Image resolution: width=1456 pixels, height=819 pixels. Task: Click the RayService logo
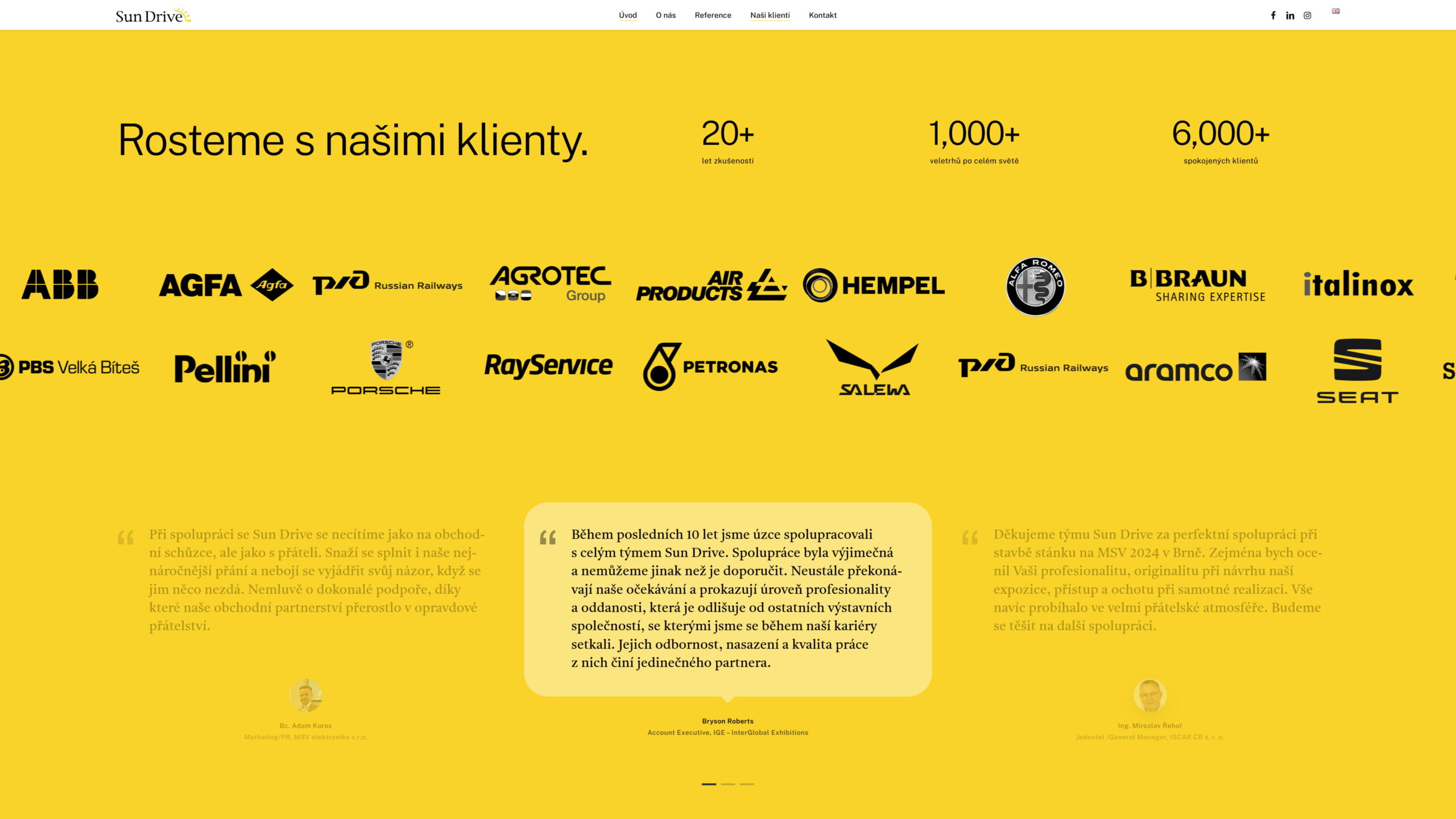tap(548, 366)
